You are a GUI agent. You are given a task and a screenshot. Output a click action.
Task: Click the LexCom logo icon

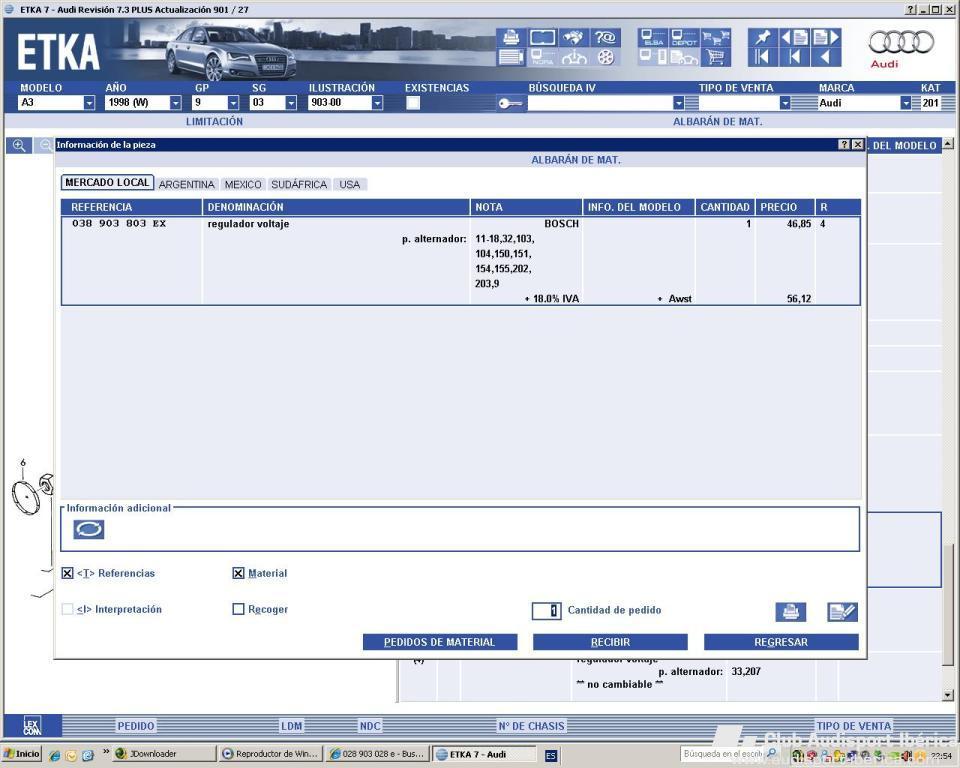(32, 726)
